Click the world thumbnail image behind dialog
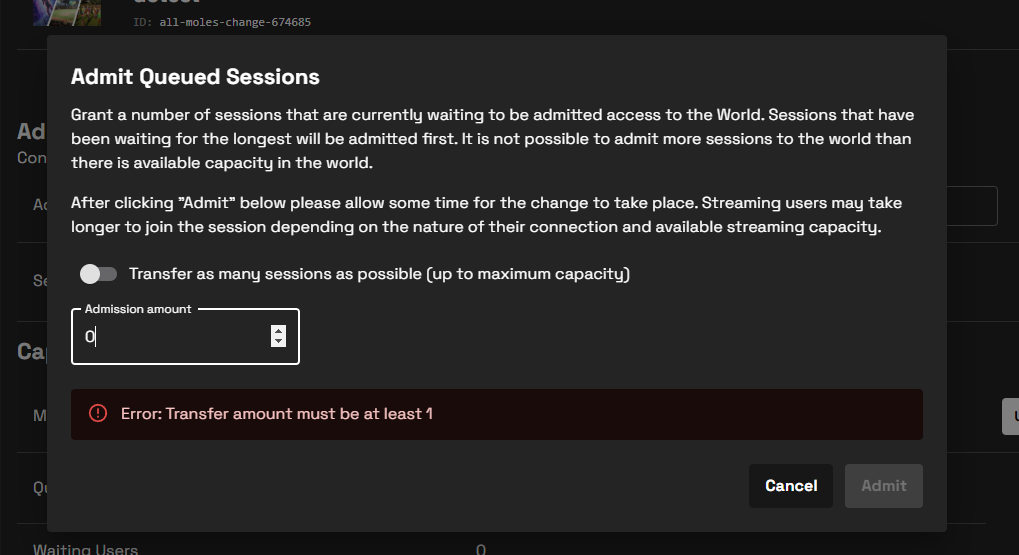Screen dimensions: 1019x555 pos(74,12)
